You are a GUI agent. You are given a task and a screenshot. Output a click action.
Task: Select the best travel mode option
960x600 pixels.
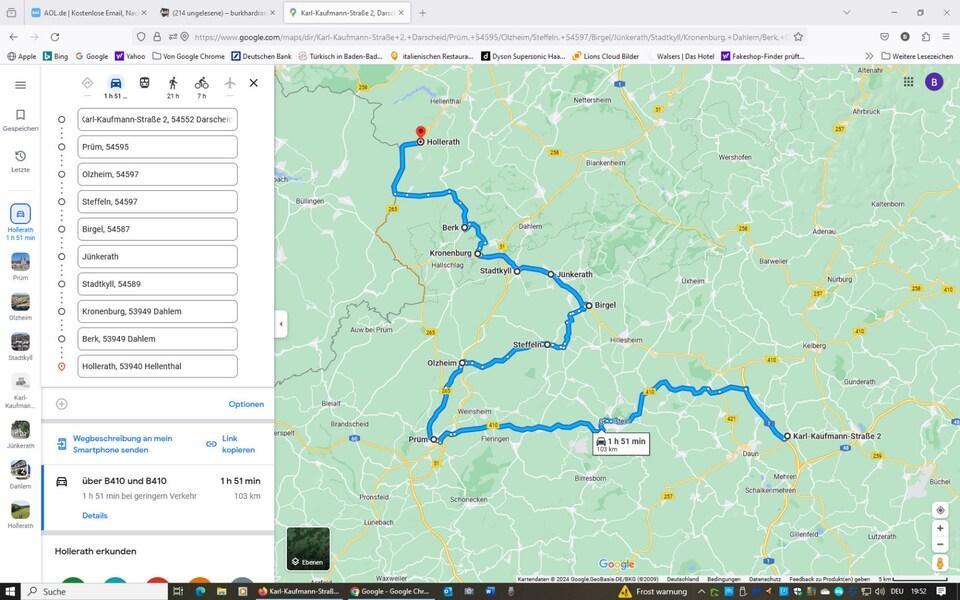pyautogui.click(x=87, y=83)
